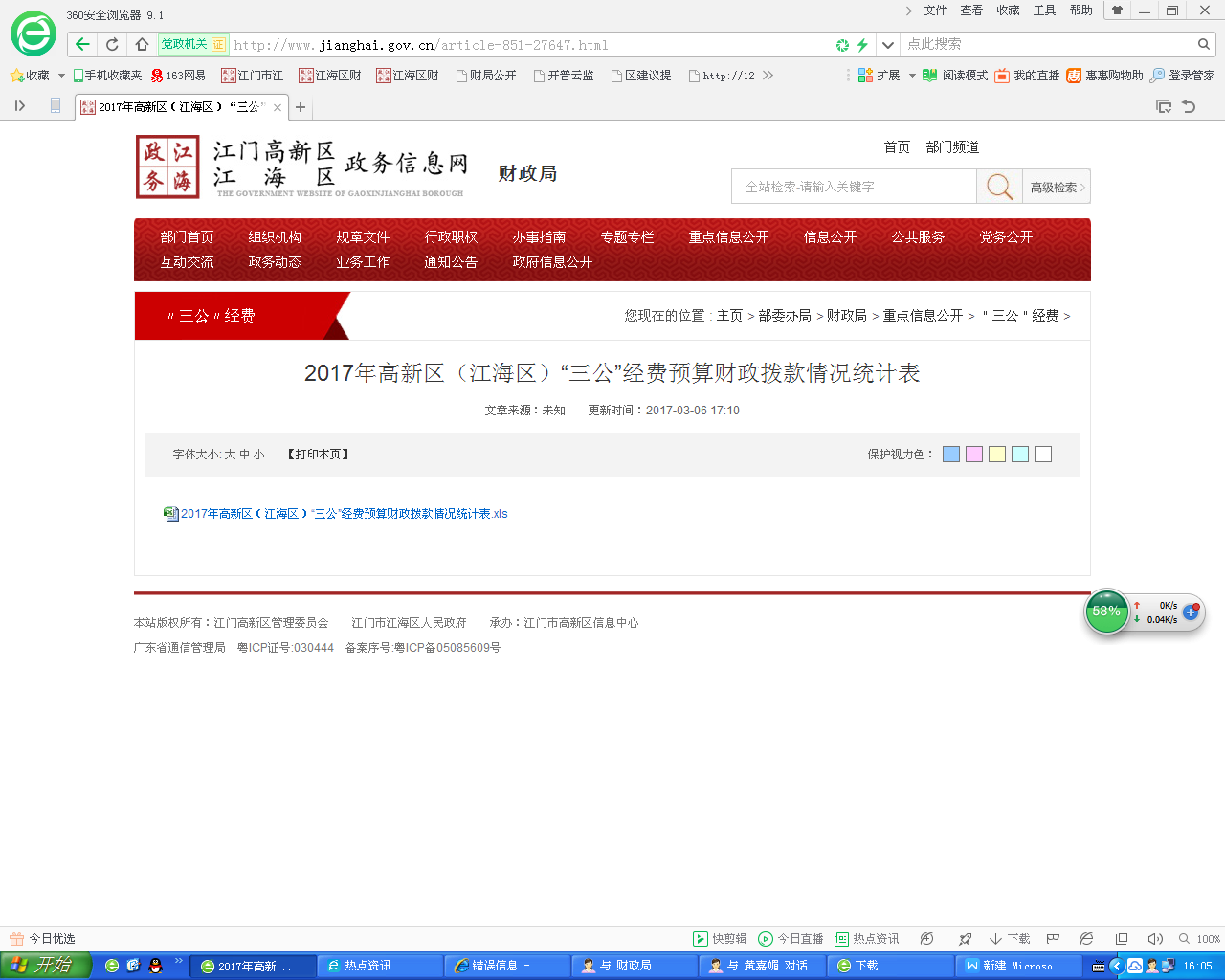Open 通知公告 in the red navigation
Screen dimensions: 1225x980
tap(451, 261)
